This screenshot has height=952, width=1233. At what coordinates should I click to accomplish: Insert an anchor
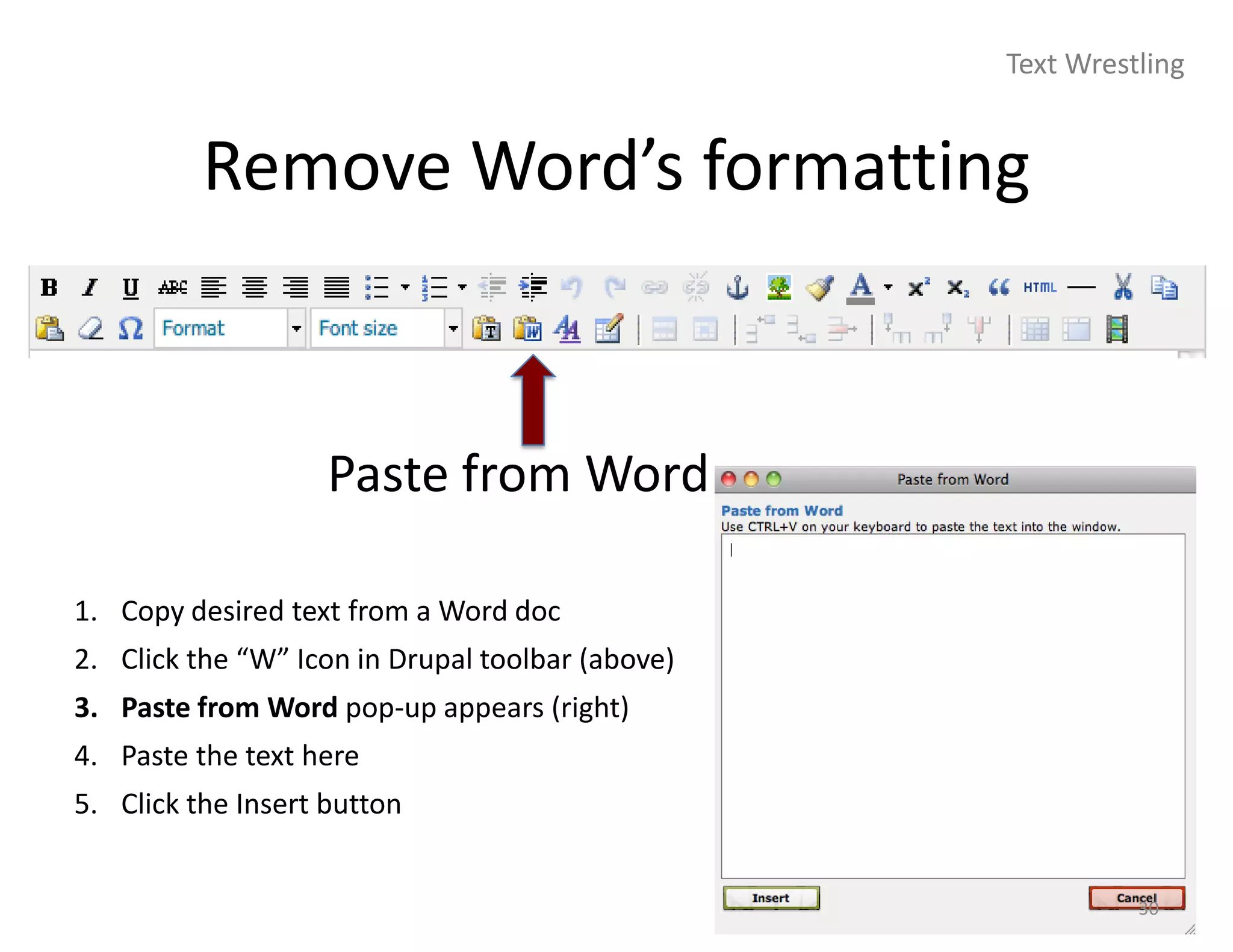(738, 288)
